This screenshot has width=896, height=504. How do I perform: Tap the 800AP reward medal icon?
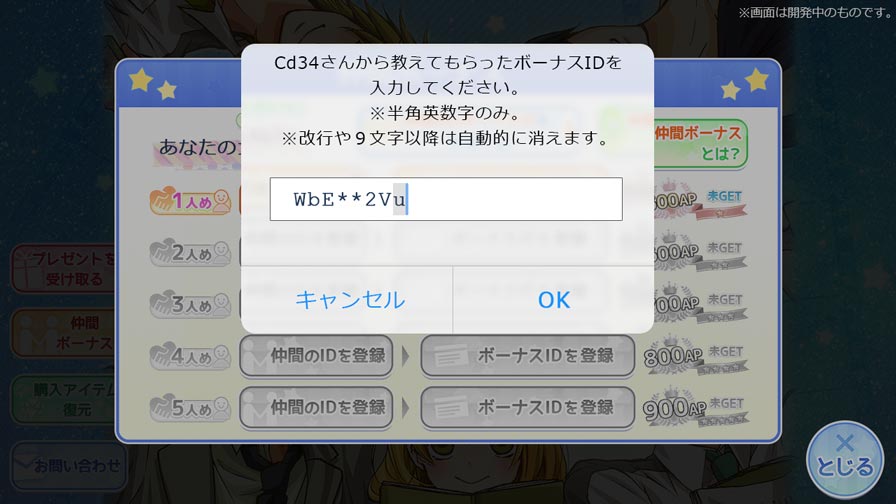(674, 356)
